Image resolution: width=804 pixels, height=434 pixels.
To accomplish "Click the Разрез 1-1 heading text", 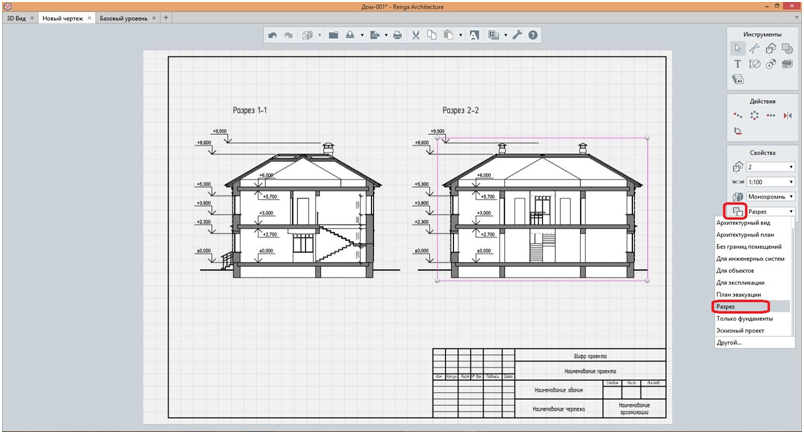I will (x=250, y=110).
